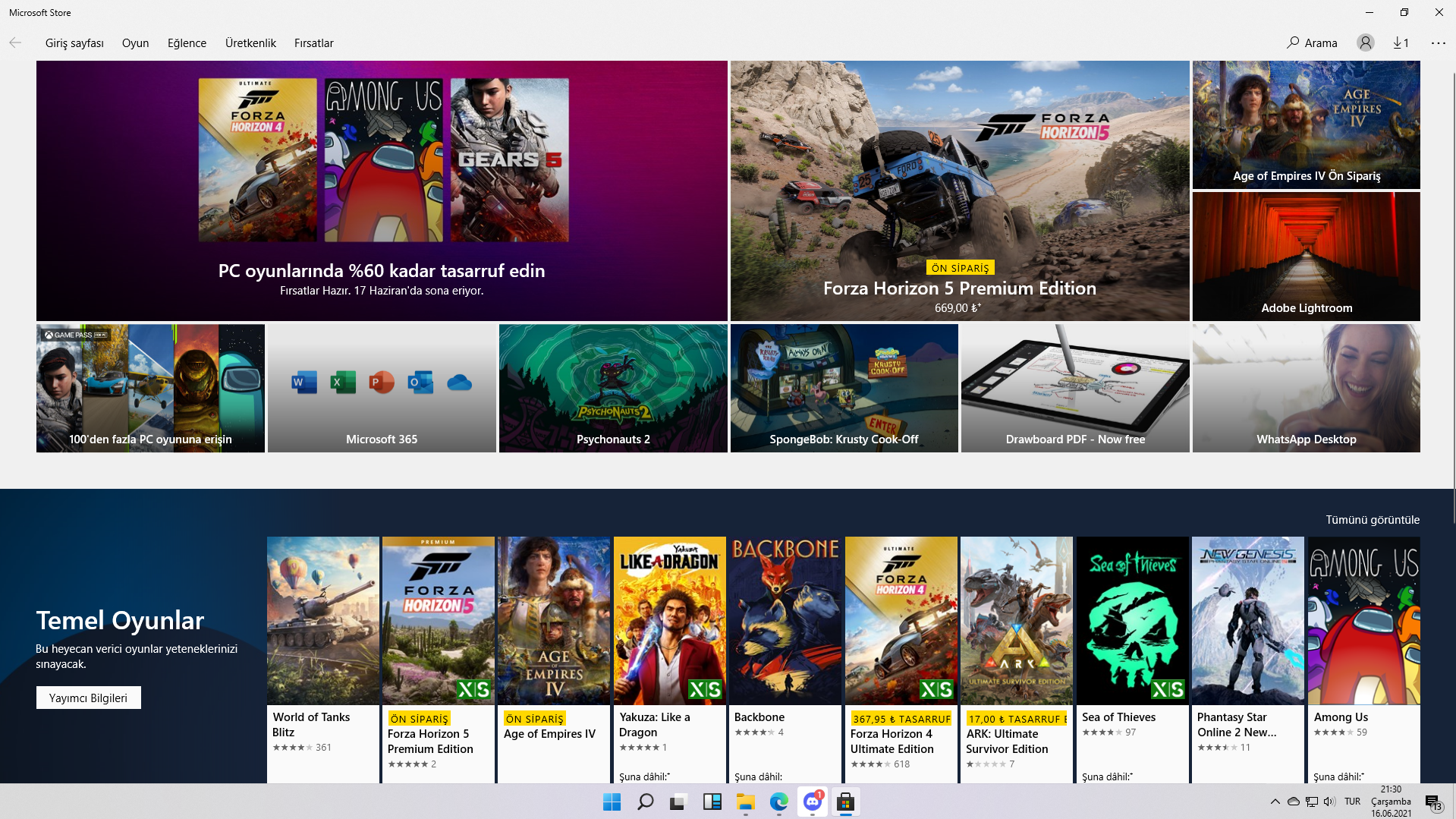Open the Backbone game card
Screen dimensions: 1456x819
785,660
